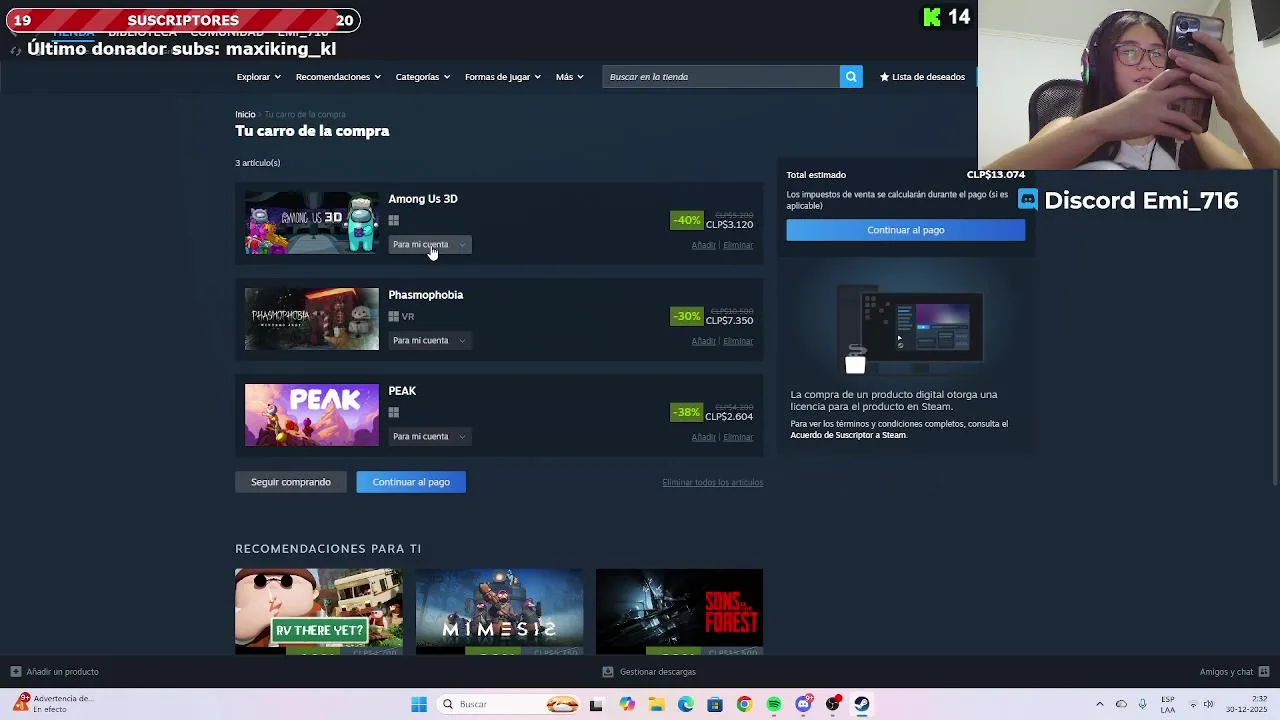
Task: Click the Inicio breadcrumb link
Action: click(245, 115)
